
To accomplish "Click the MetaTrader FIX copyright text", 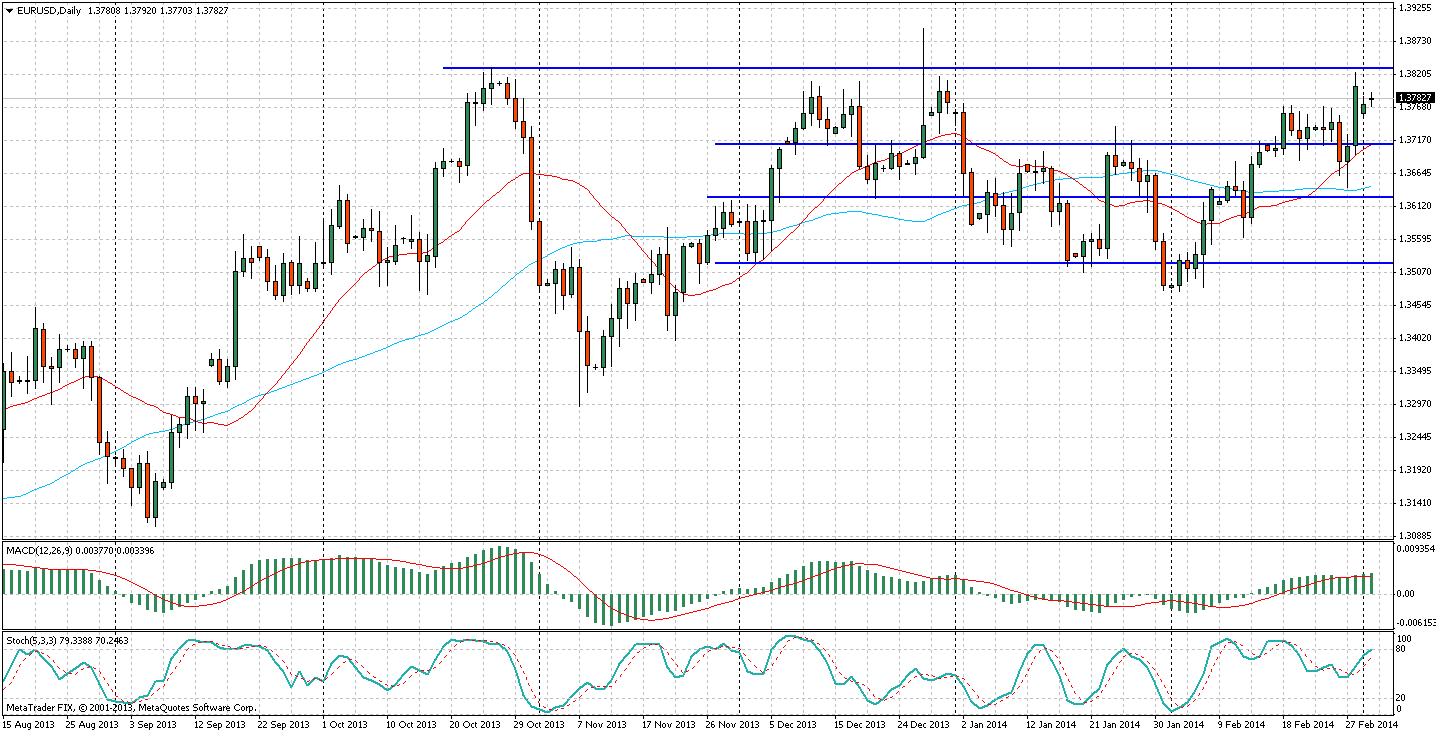I will [131, 707].
